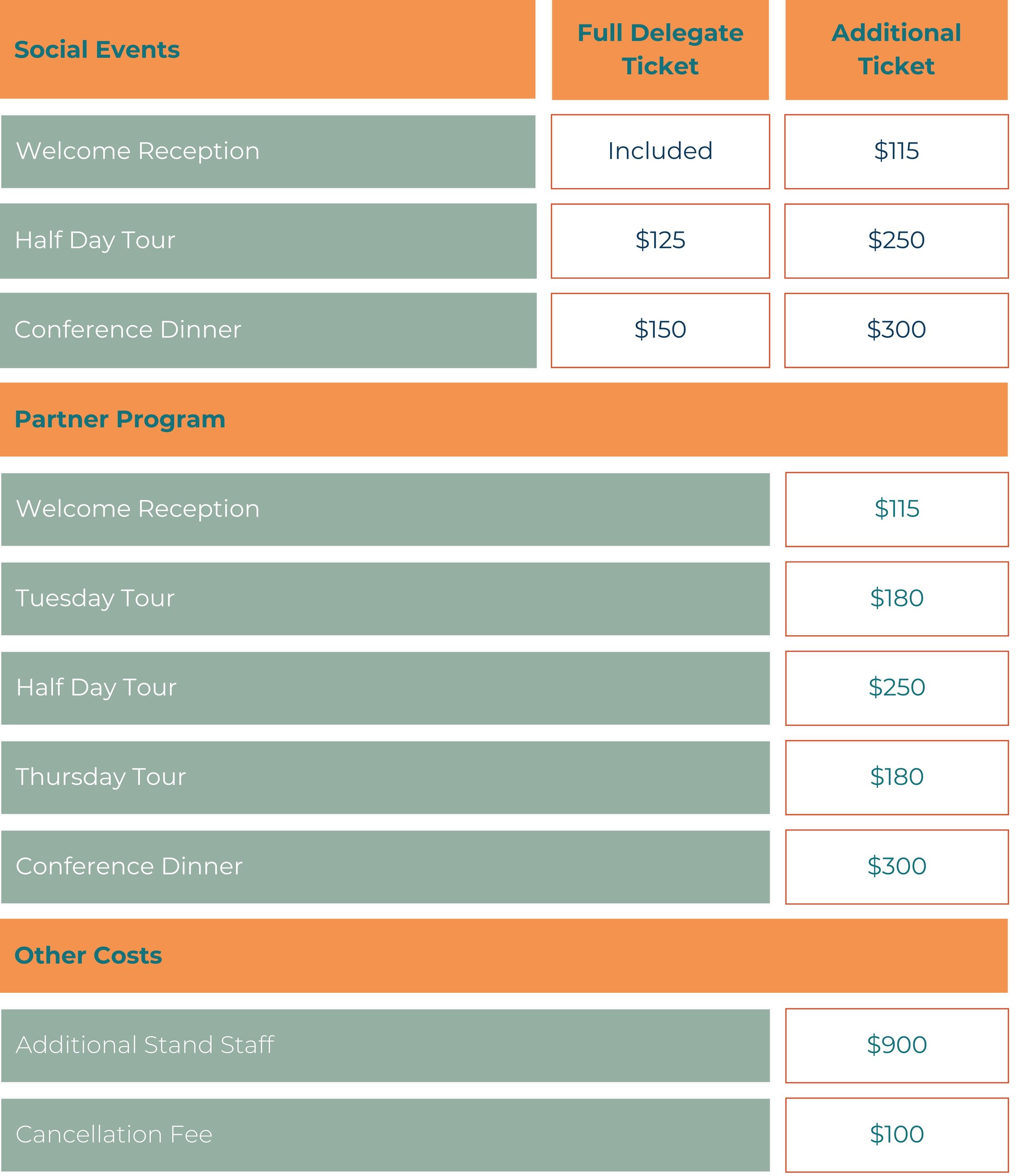Select the Additional Stand Staff row

pyautogui.click(x=385, y=1045)
